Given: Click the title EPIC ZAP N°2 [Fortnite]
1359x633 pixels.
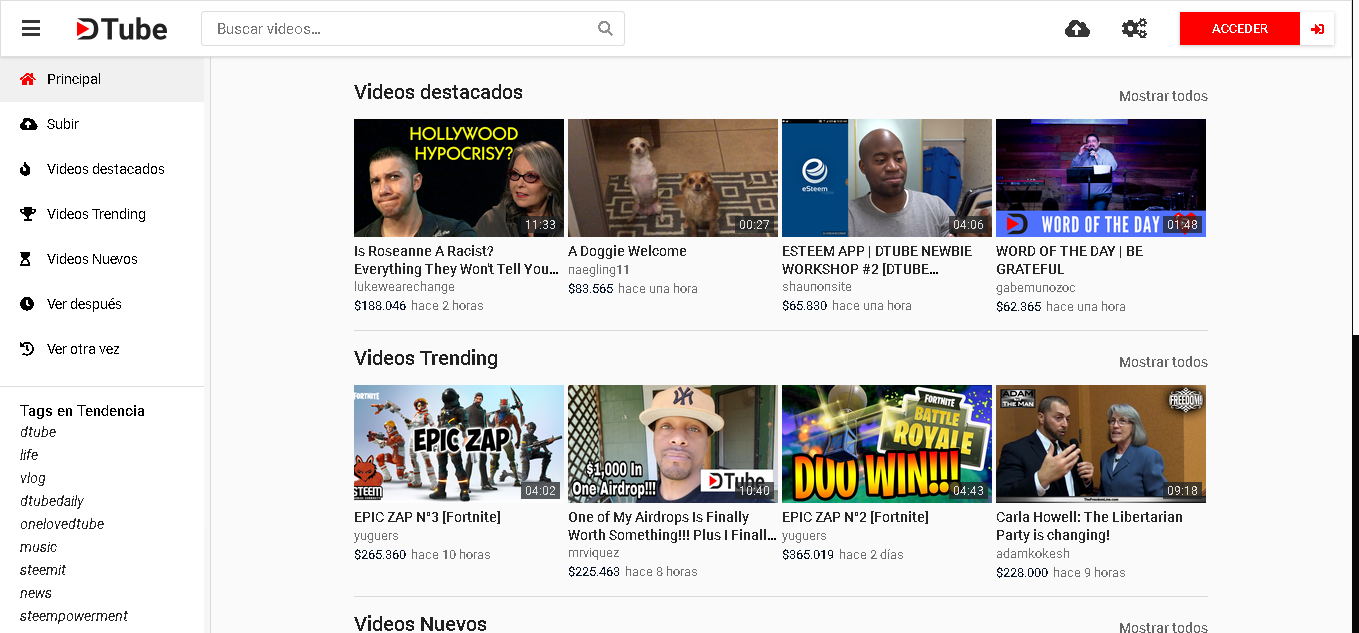Looking at the screenshot, I should pos(855,517).
